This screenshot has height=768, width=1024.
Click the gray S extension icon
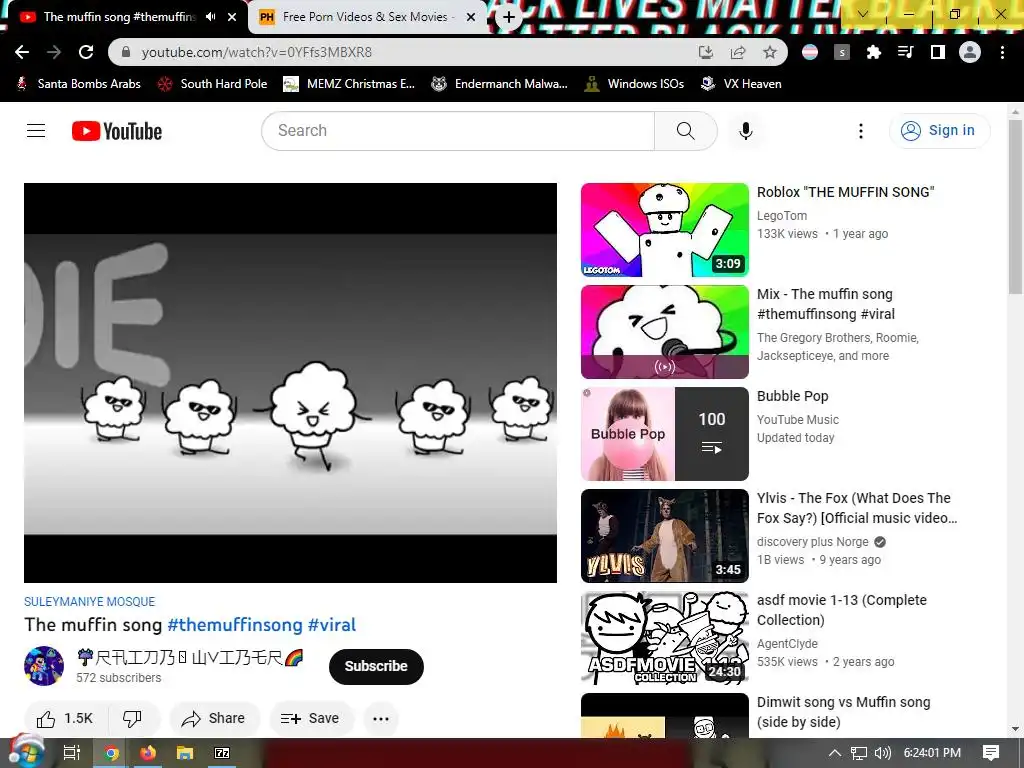pos(842,52)
